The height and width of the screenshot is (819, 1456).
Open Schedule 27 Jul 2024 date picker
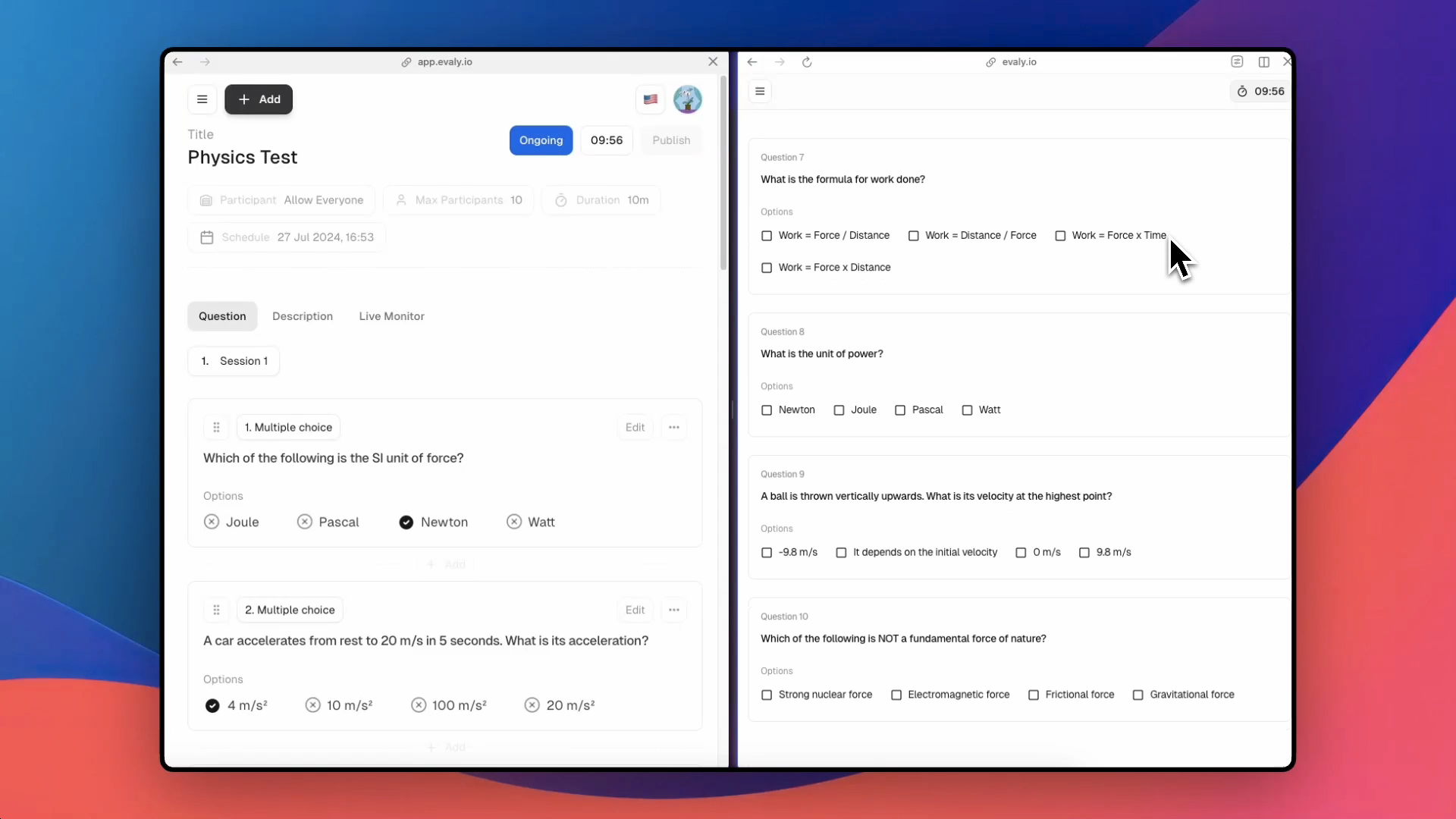(x=287, y=237)
